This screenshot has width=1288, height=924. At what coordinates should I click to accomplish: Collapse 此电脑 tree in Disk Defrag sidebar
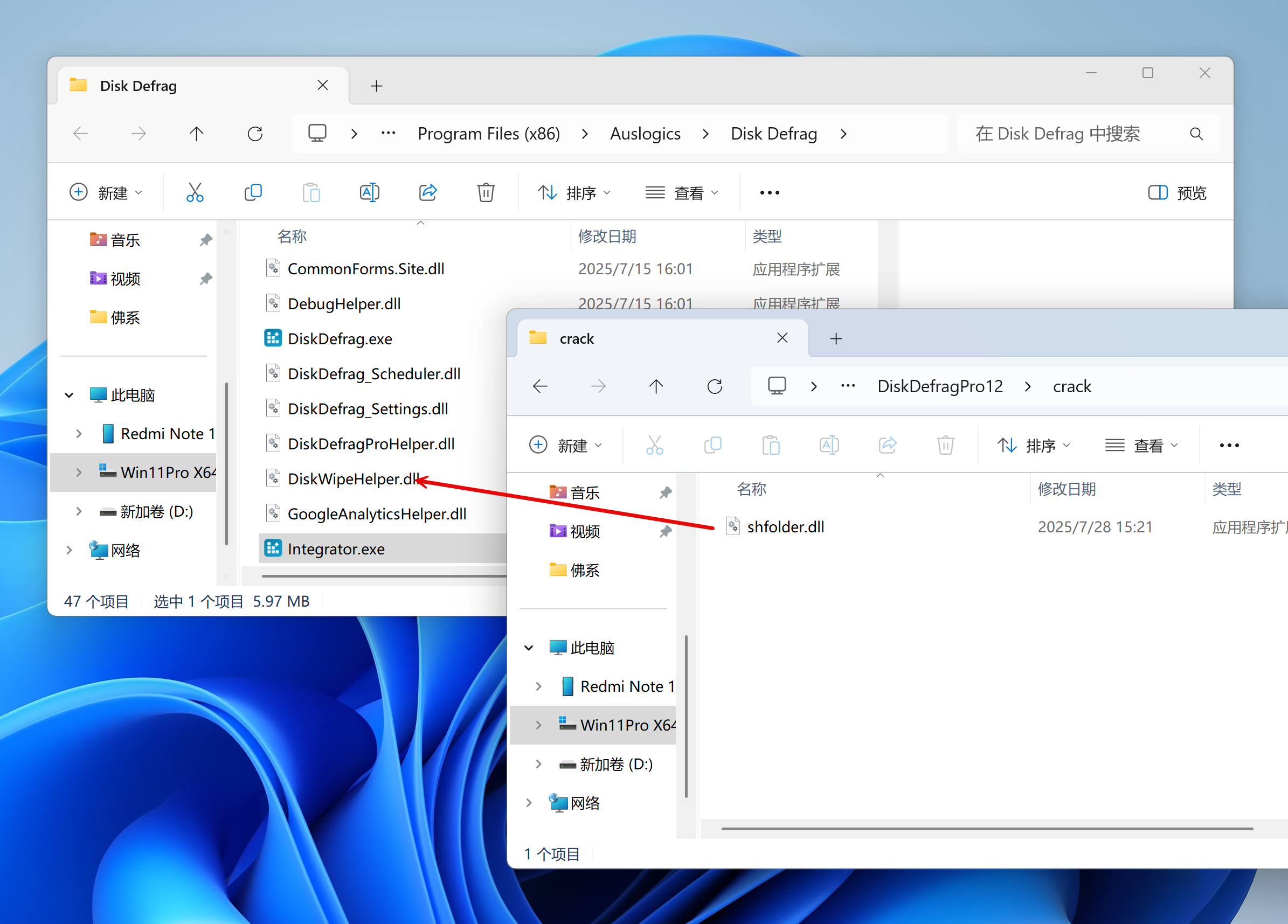point(70,395)
